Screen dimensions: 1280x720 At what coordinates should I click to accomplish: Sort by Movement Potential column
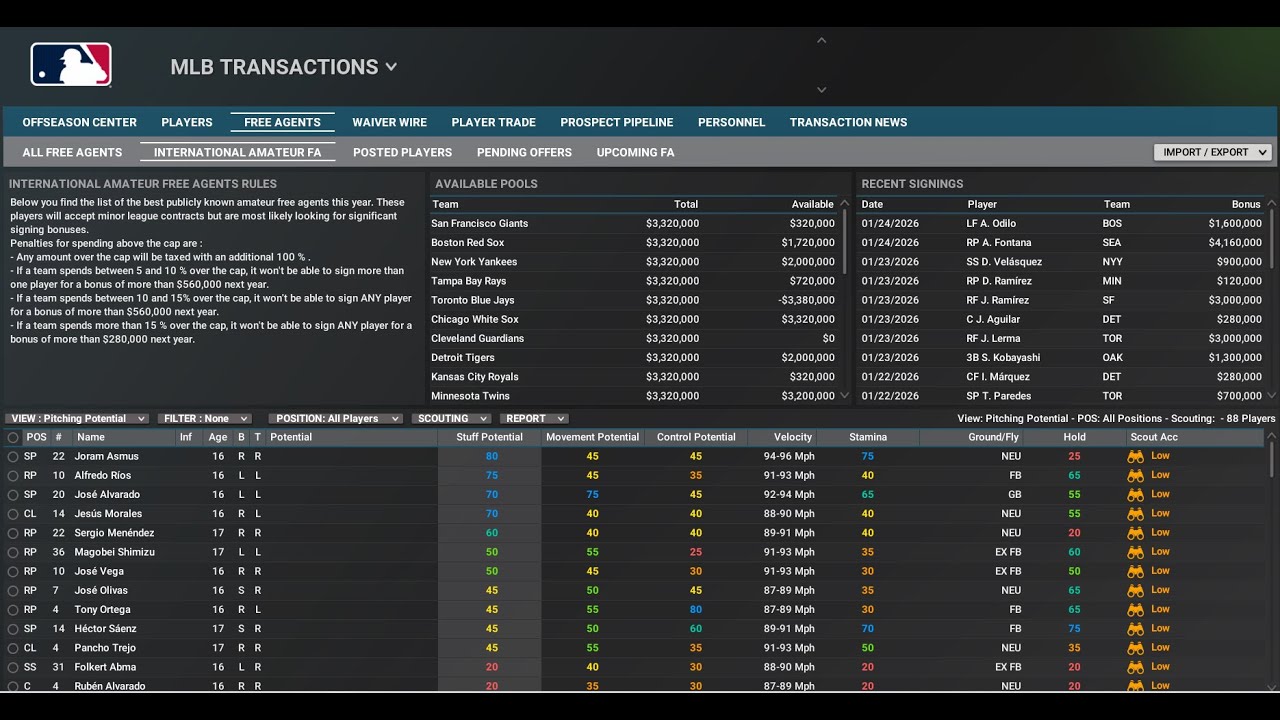[592, 437]
